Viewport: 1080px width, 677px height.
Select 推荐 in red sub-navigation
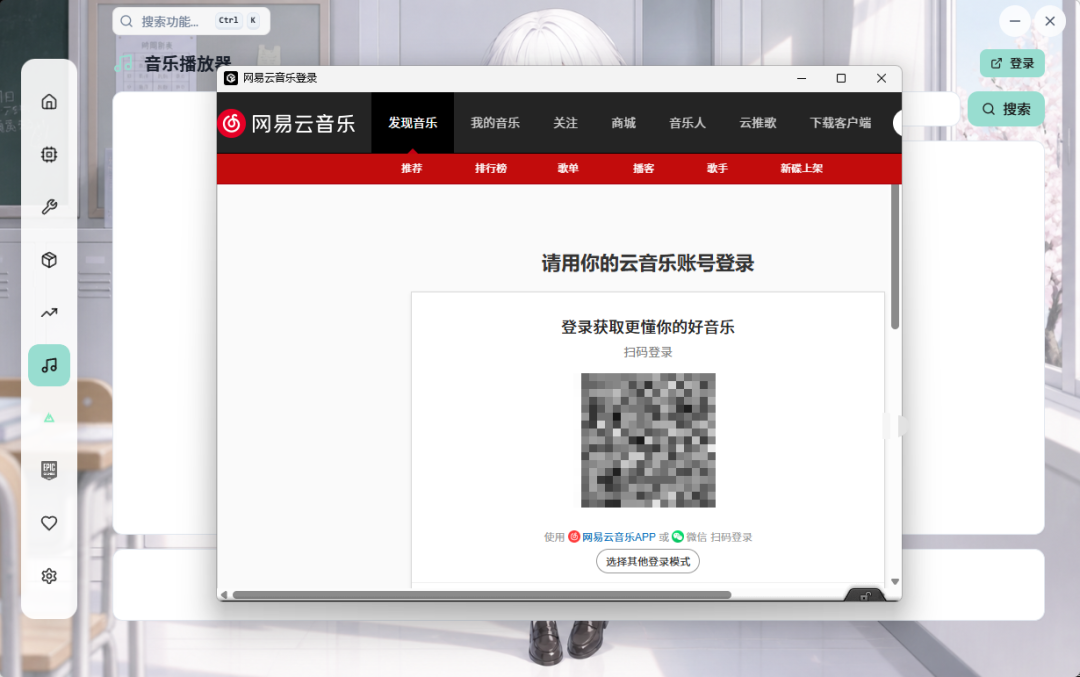412,168
